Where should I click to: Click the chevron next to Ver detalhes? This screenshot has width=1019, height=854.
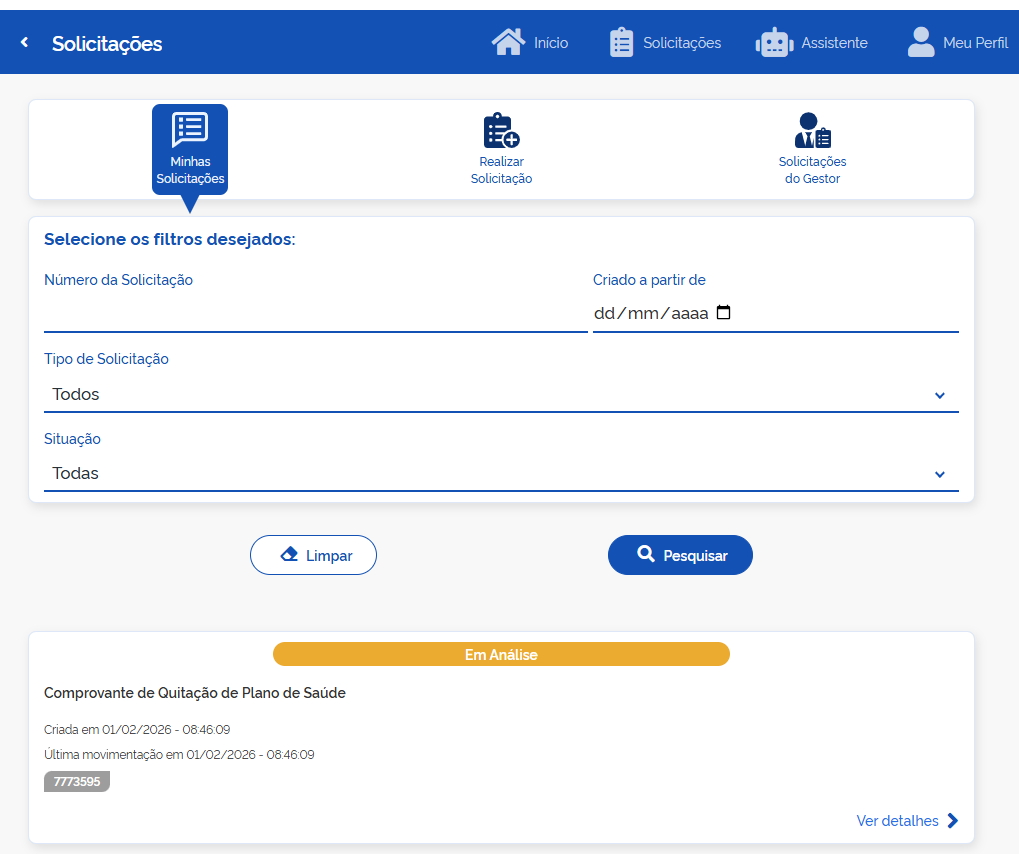(x=953, y=821)
